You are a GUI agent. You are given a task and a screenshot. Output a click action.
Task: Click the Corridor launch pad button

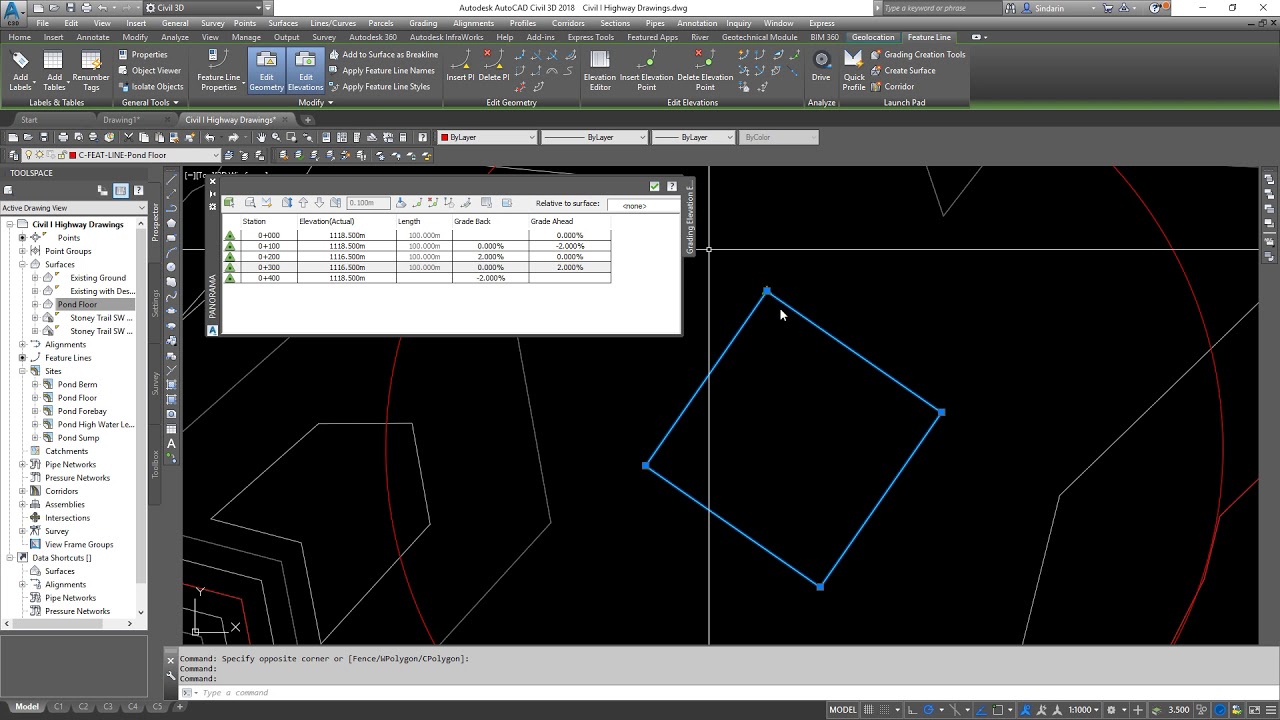coord(892,87)
